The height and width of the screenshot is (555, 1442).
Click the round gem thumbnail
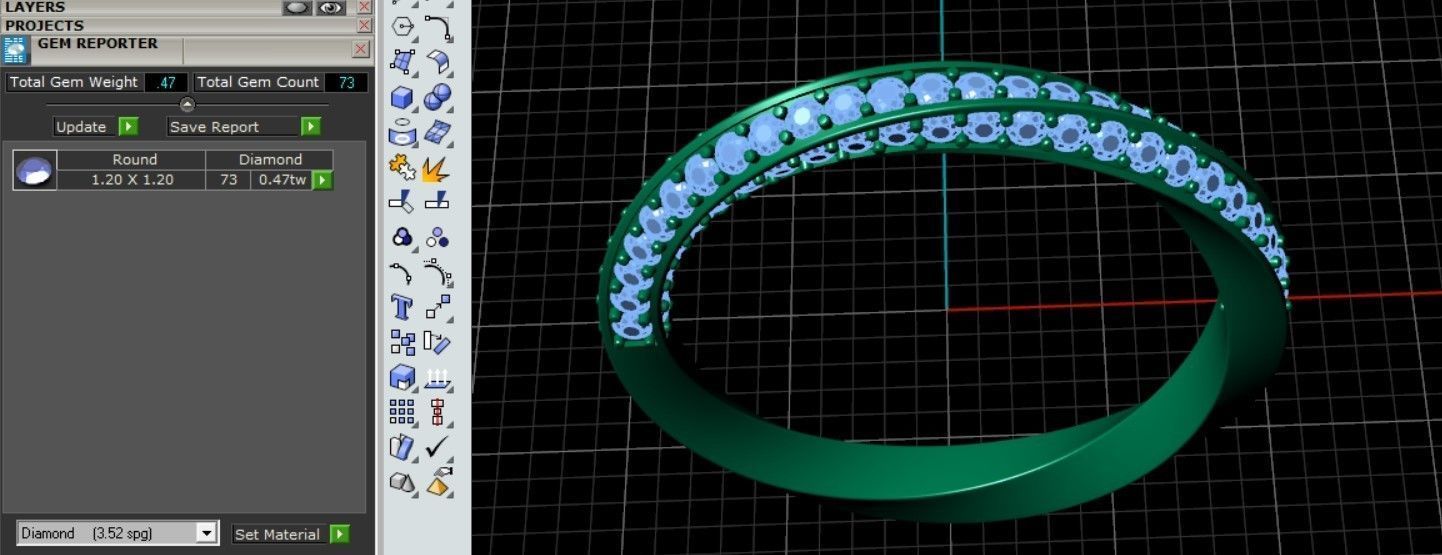point(35,170)
